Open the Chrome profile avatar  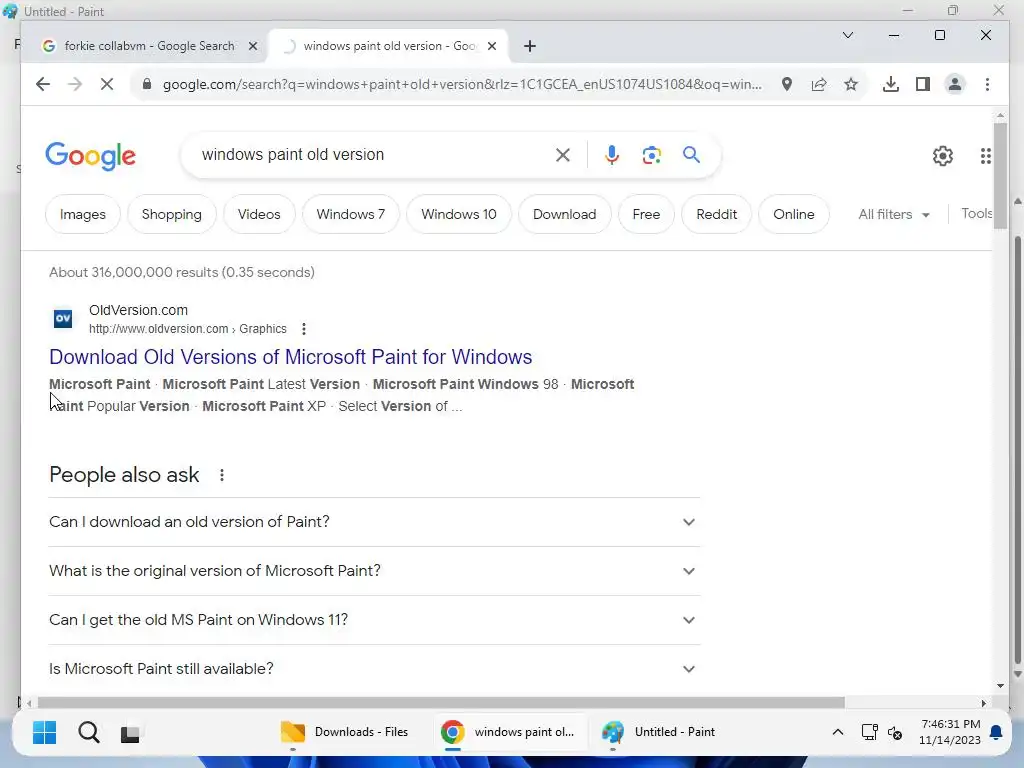pos(955,84)
